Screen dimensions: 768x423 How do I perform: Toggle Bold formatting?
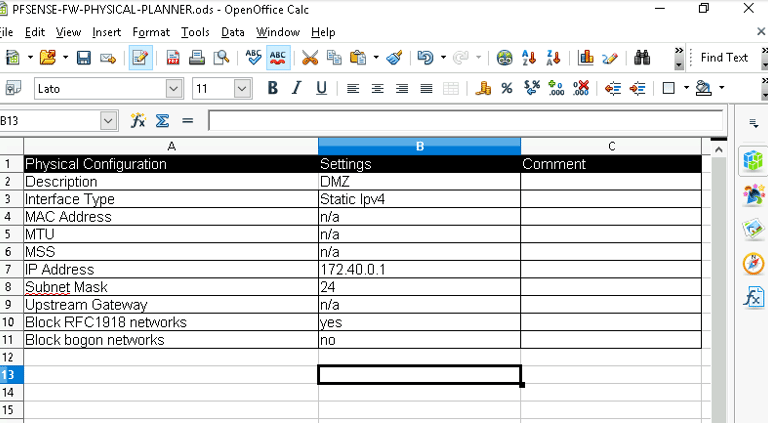click(273, 89)
